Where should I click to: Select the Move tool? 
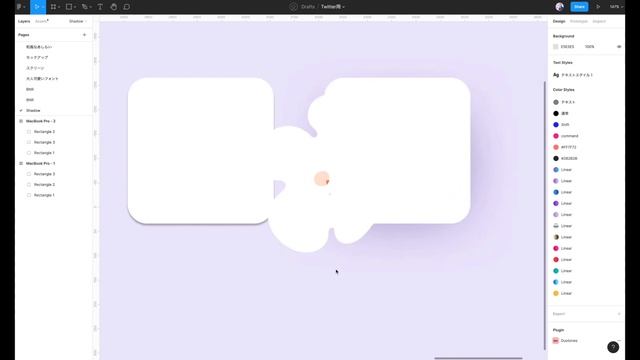[x=36, y=7]
